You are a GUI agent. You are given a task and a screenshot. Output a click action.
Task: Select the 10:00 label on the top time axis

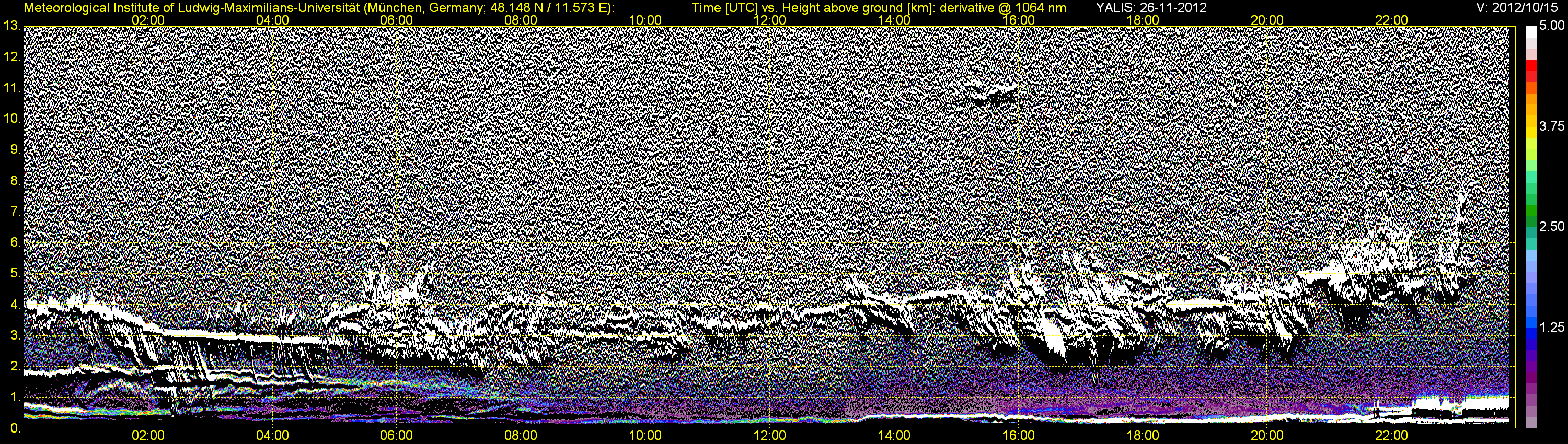pyautogui.click(x=645, y=20)
